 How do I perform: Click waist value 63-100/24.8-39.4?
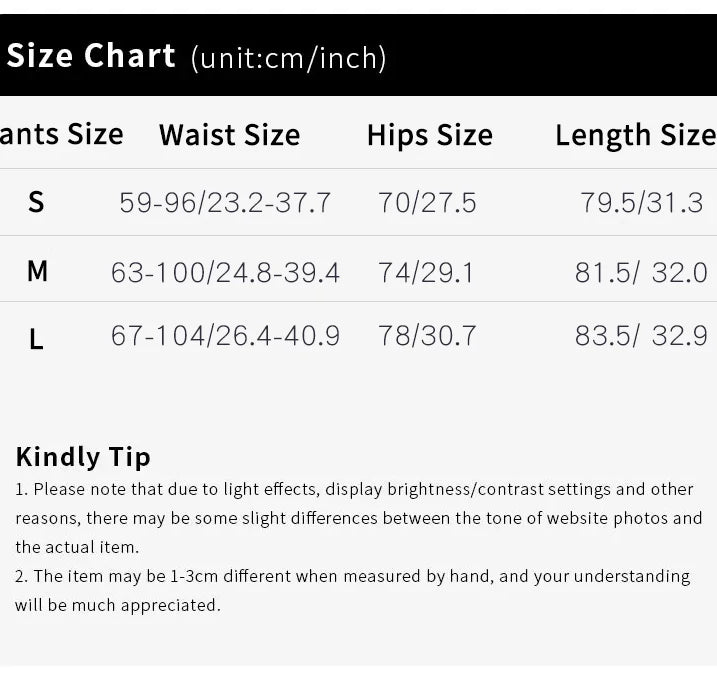pyautogui.click(x=225, y=272)
